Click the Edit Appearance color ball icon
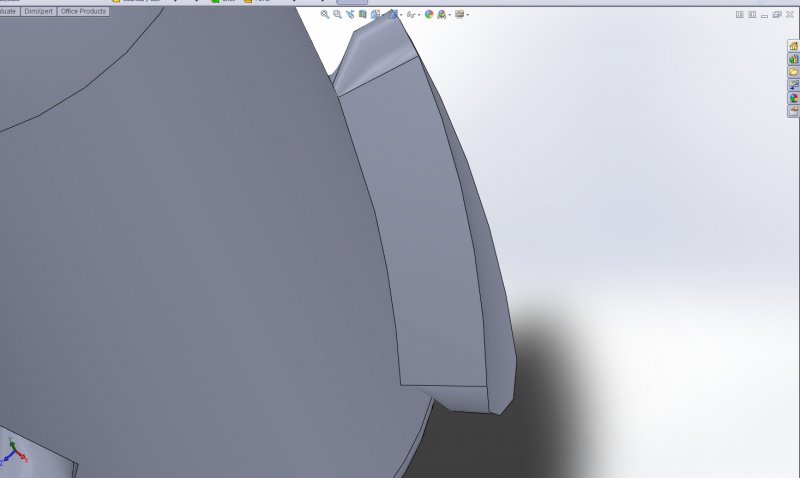The height and width of the screenshot is (478, 800). pos(429,14)
